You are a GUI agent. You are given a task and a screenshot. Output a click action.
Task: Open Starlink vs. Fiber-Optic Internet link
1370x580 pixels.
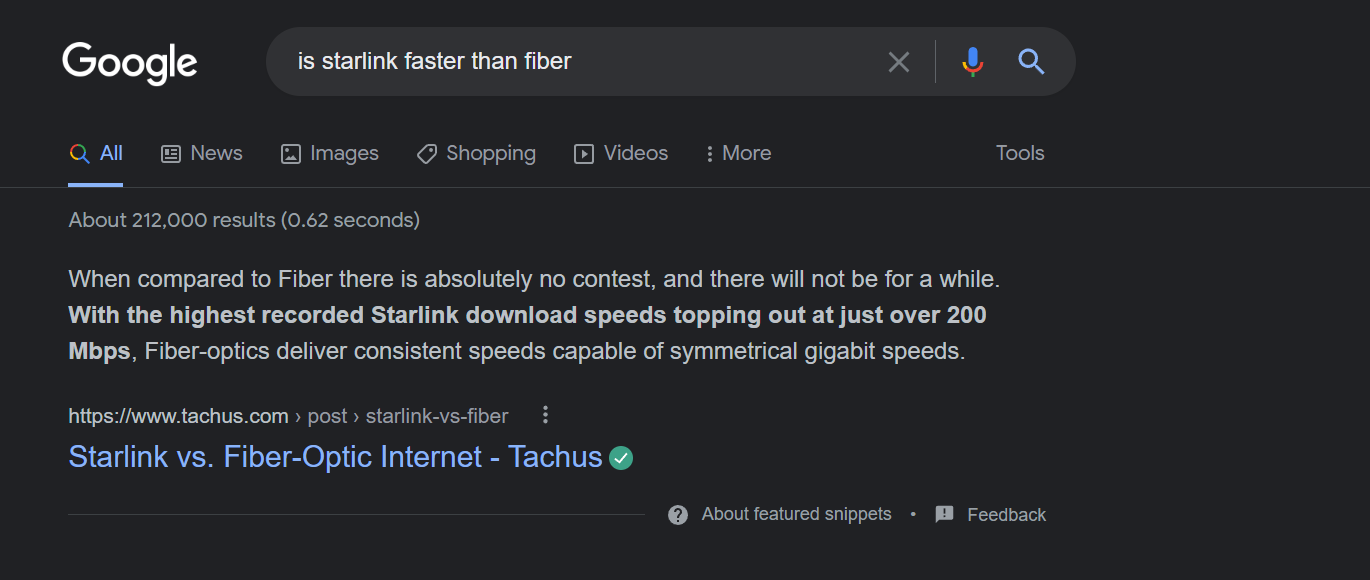point(335,457)
